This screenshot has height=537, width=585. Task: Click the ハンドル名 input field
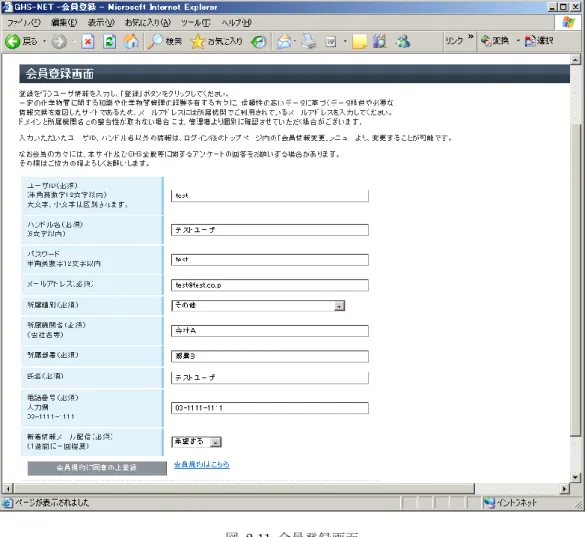point(270,230)
